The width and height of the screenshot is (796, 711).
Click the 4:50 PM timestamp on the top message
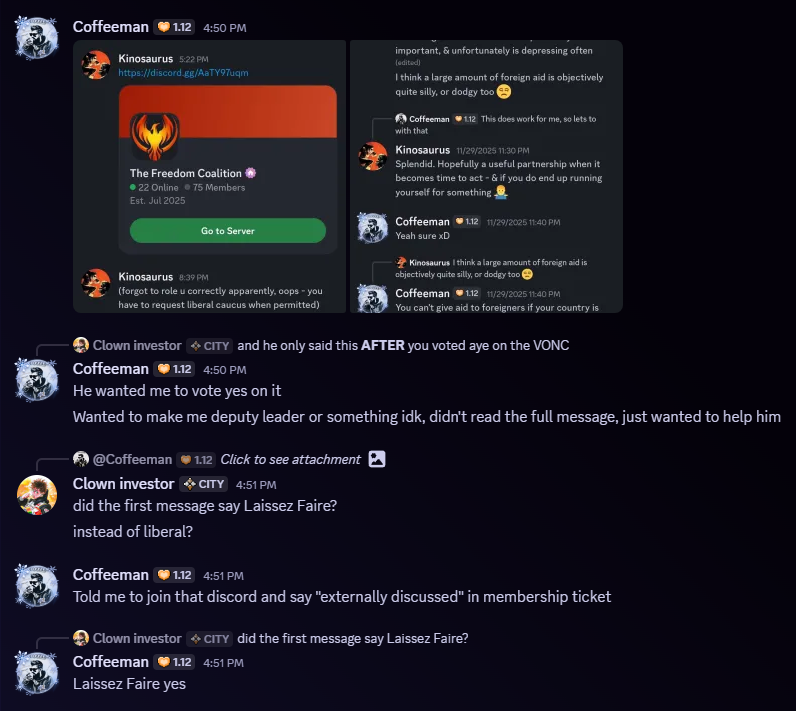coord(224,28)
